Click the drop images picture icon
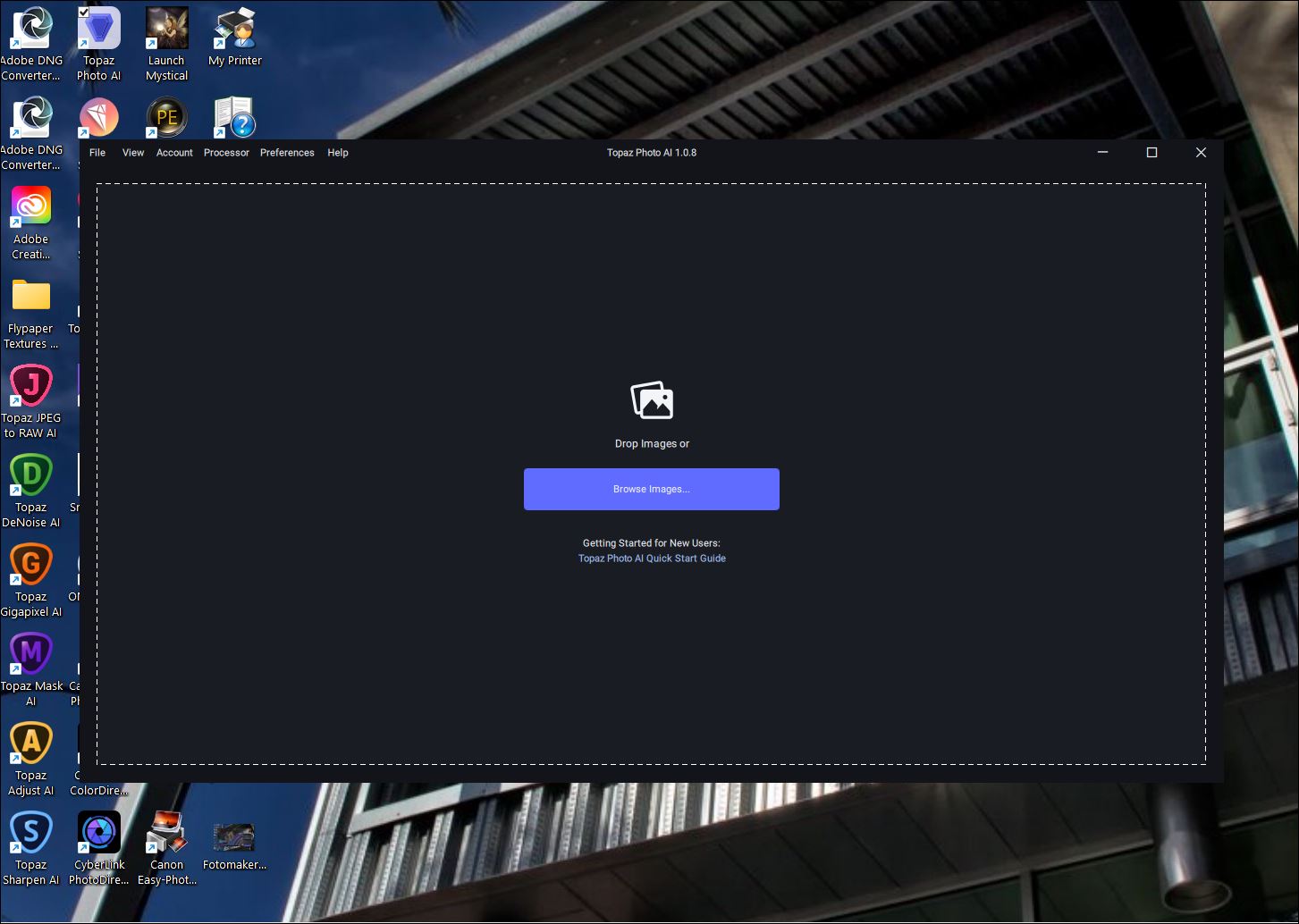Image resolution: width=1299 pixels, height=924 pixels. [x=652, y=400]
